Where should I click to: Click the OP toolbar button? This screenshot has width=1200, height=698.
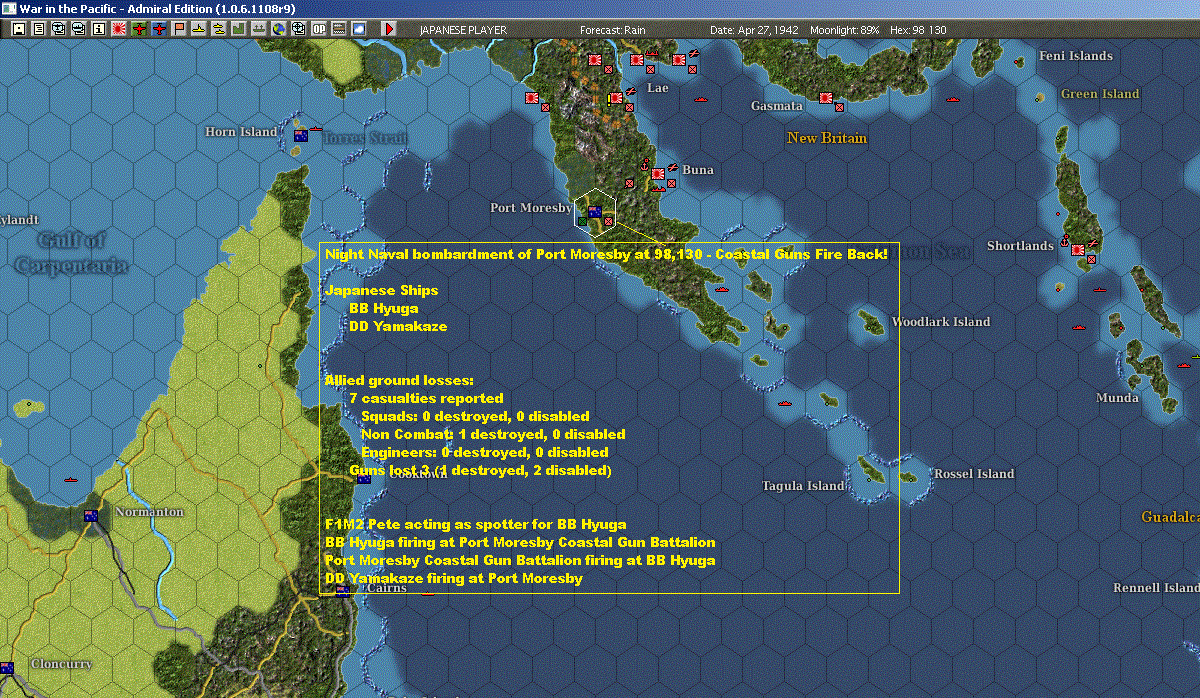tap(318, 29)
